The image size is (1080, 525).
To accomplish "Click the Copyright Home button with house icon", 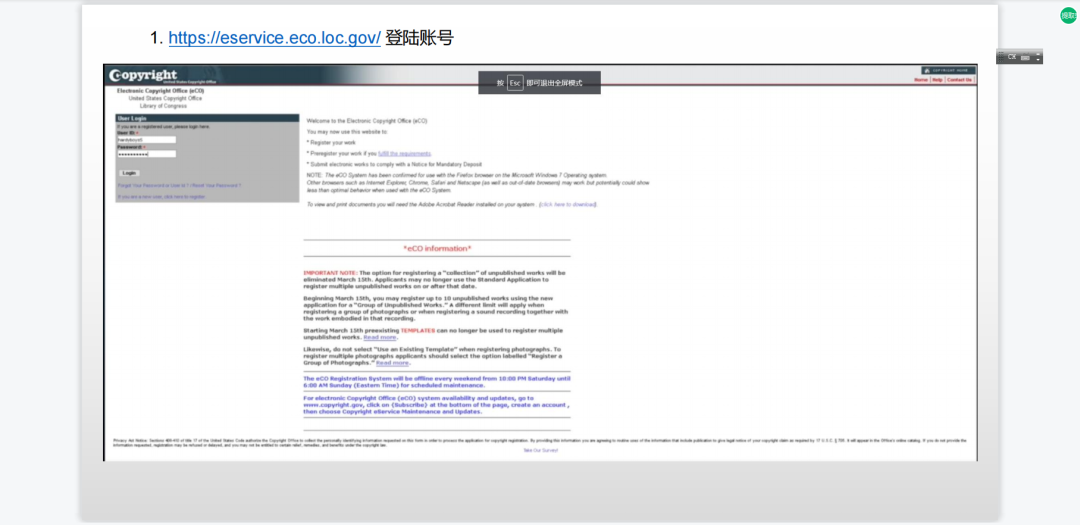I will [x=948, y=70].
